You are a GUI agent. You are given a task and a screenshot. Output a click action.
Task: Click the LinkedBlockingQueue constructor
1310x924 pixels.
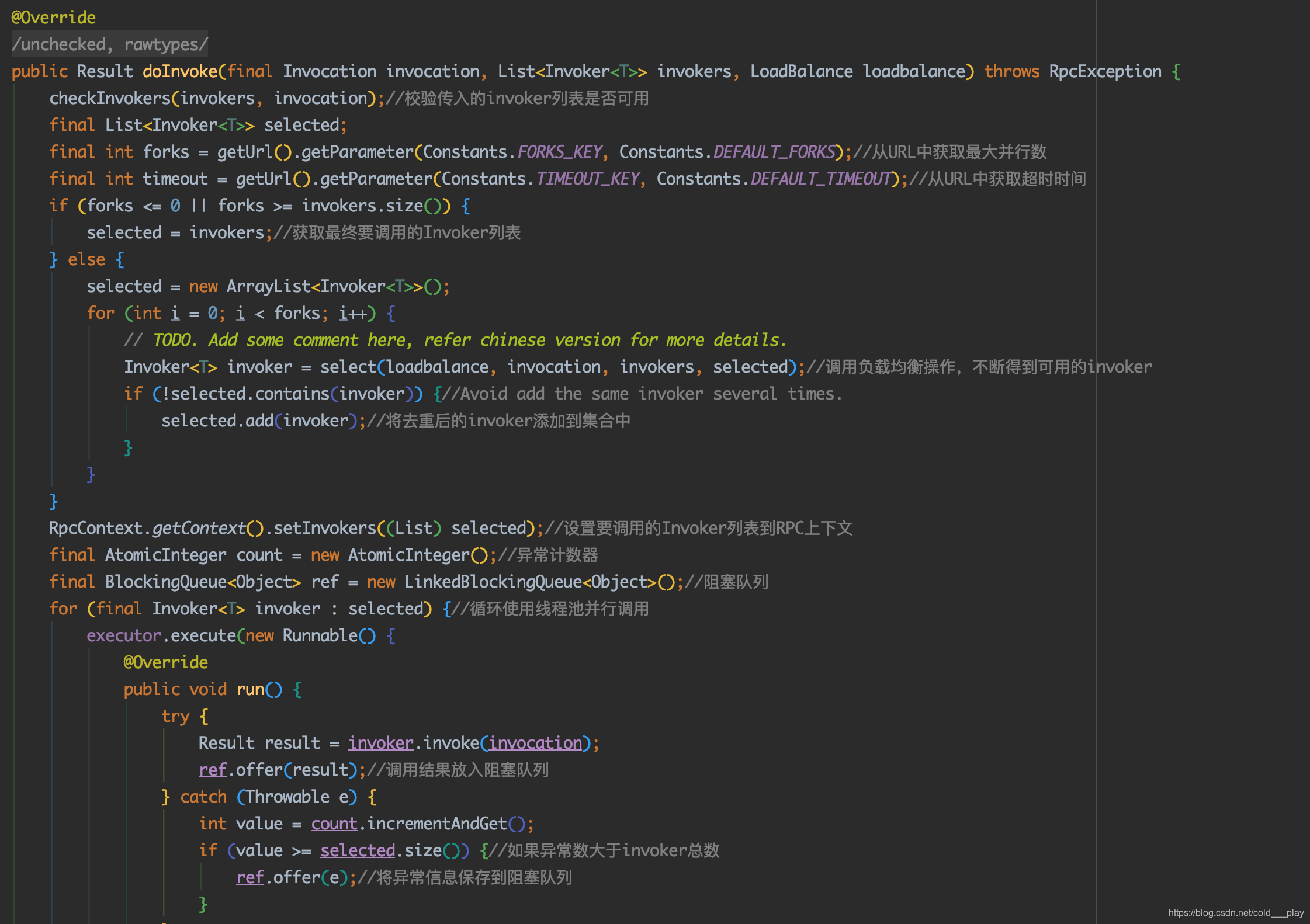493,582
